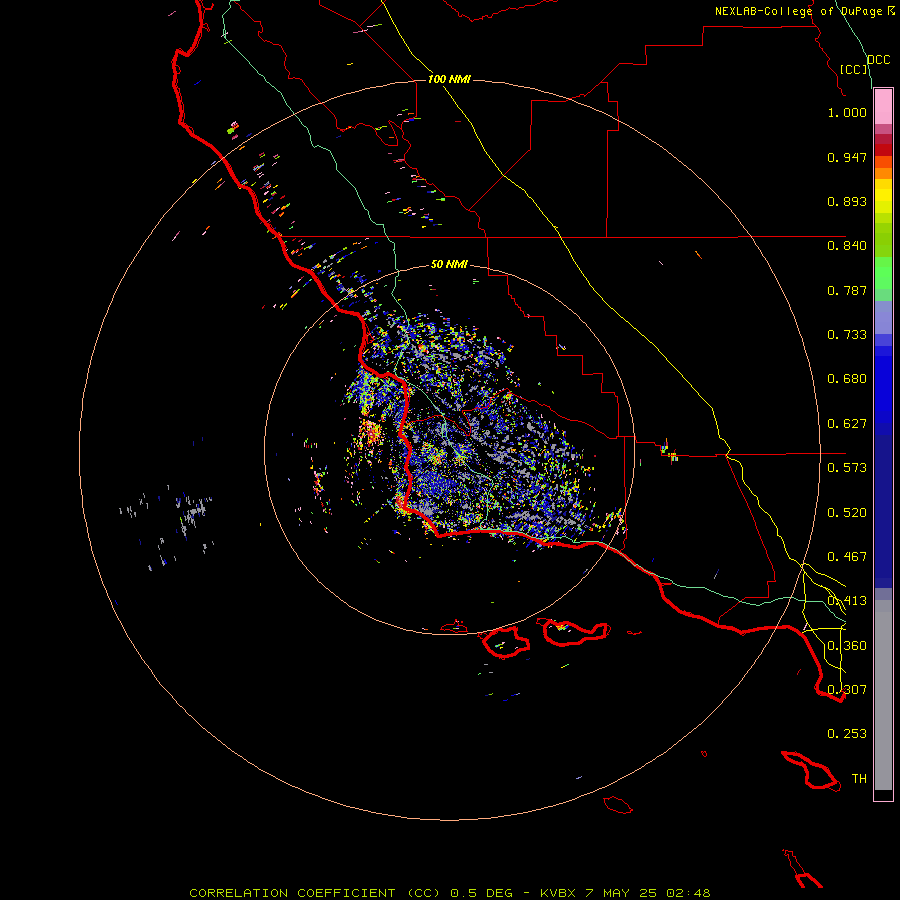Click the 0.840 scale value
Image resolution: width=900 pixels, height=900 pixels.
pos(847,246)
